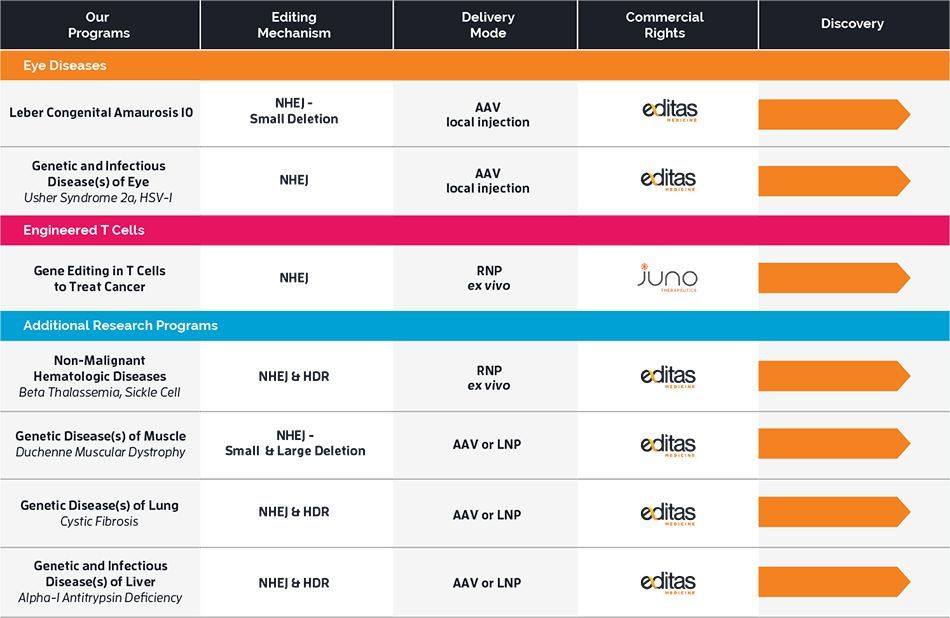
Task: Click the Editing Mechanism column header
Action: pos(294,25)
